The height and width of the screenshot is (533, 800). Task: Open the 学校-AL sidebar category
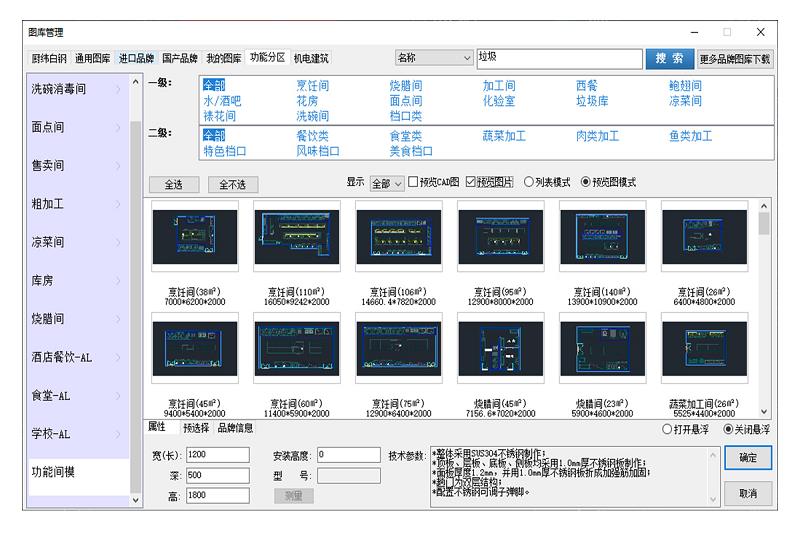(x=78, y=434)
